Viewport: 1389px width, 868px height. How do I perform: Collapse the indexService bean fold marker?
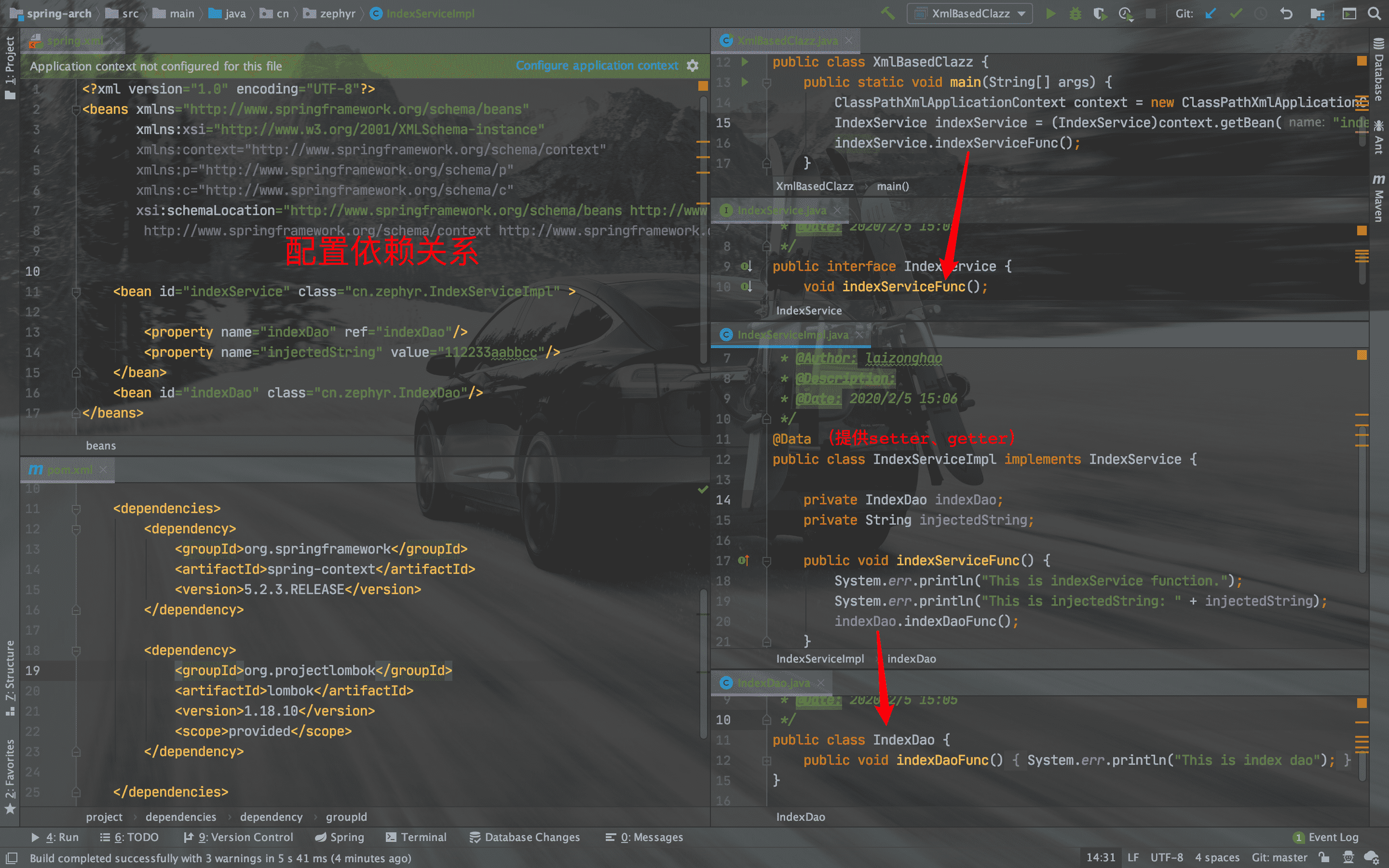click(x=76, y=292)
